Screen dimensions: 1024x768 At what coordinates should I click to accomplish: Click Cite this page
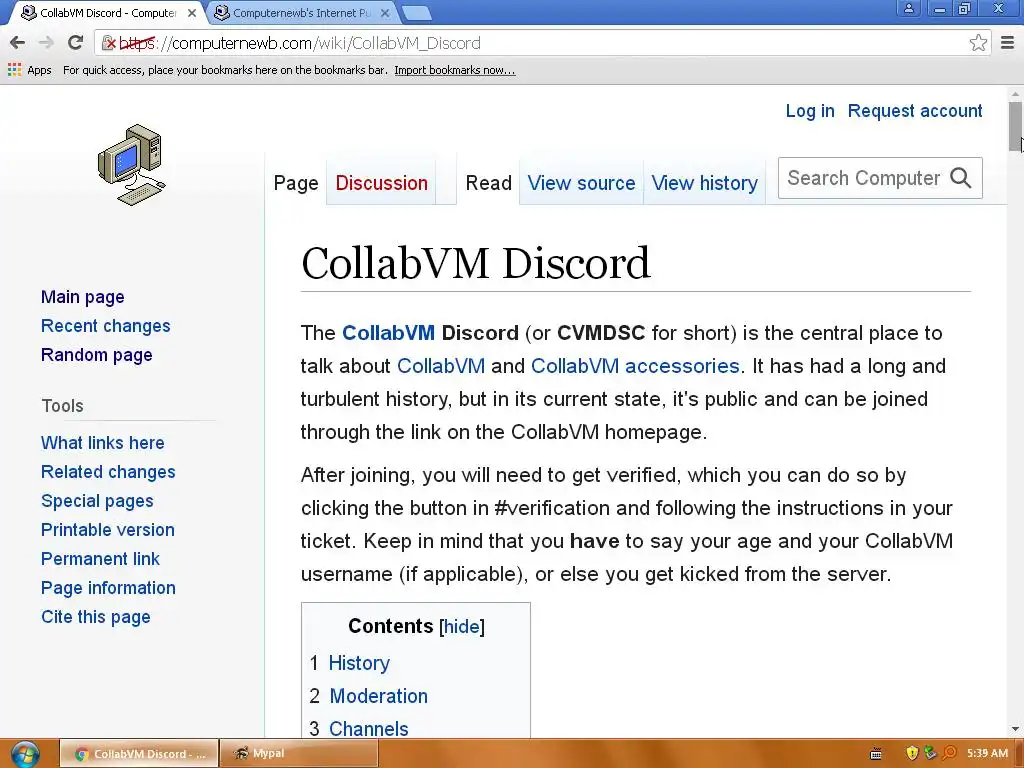(x=95, y=617)
